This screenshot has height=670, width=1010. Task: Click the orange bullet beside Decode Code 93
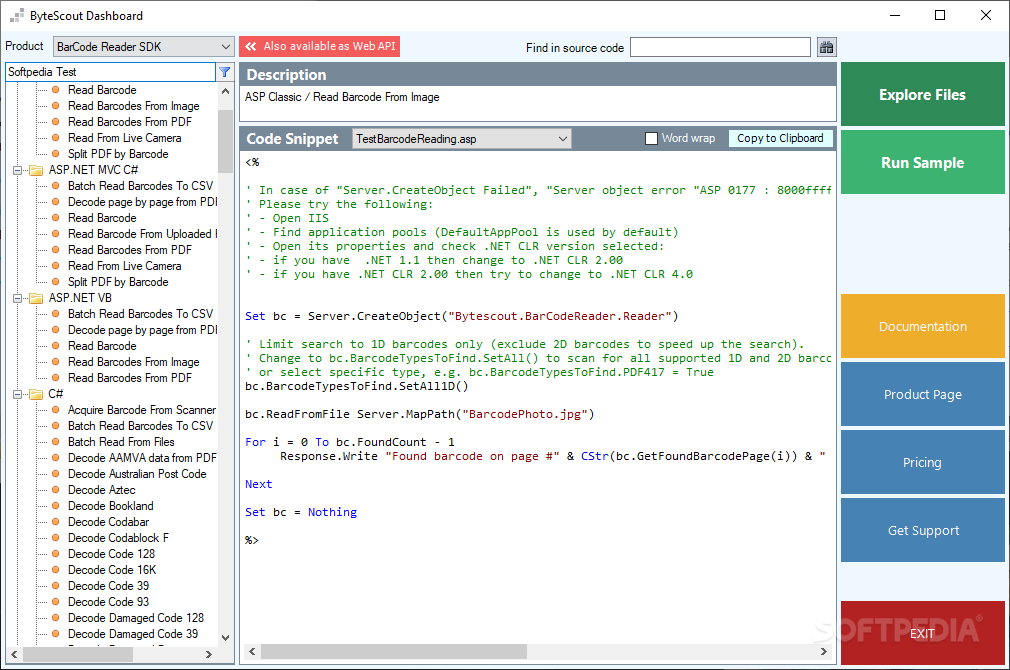pyautogui.click(x=55, y=602)
